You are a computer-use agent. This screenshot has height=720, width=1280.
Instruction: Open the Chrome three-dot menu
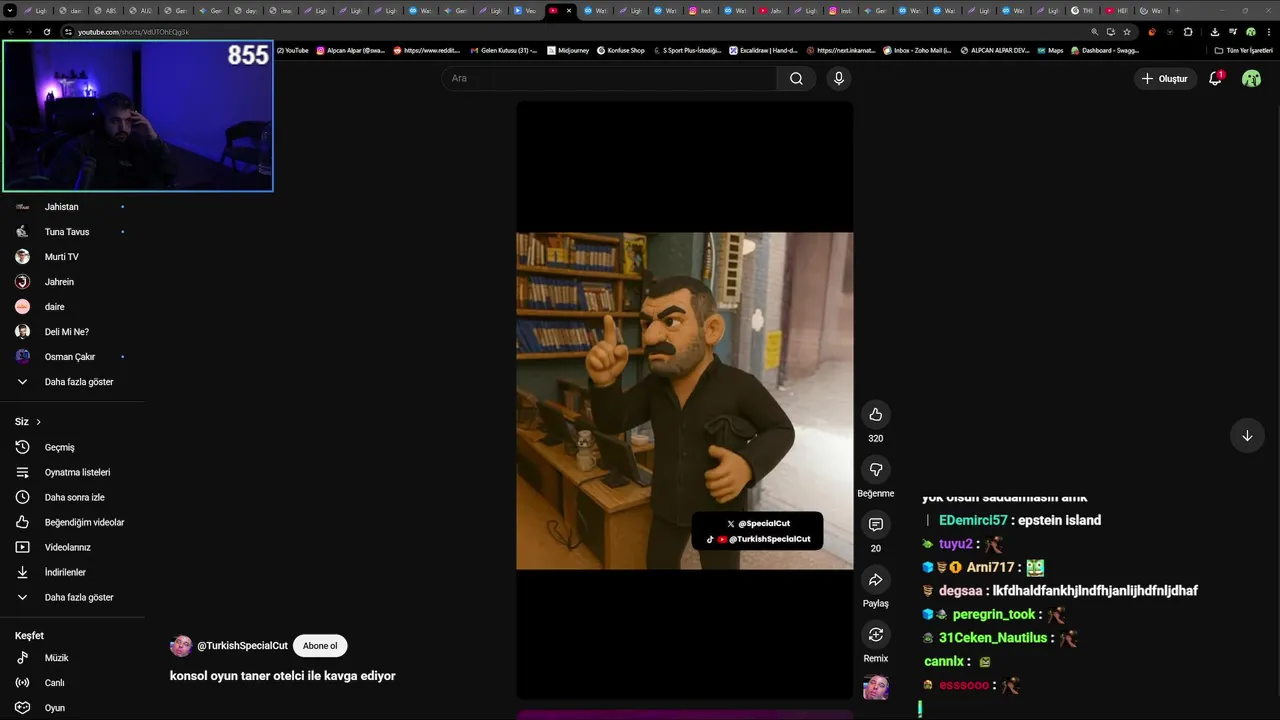click(1269, 32)
